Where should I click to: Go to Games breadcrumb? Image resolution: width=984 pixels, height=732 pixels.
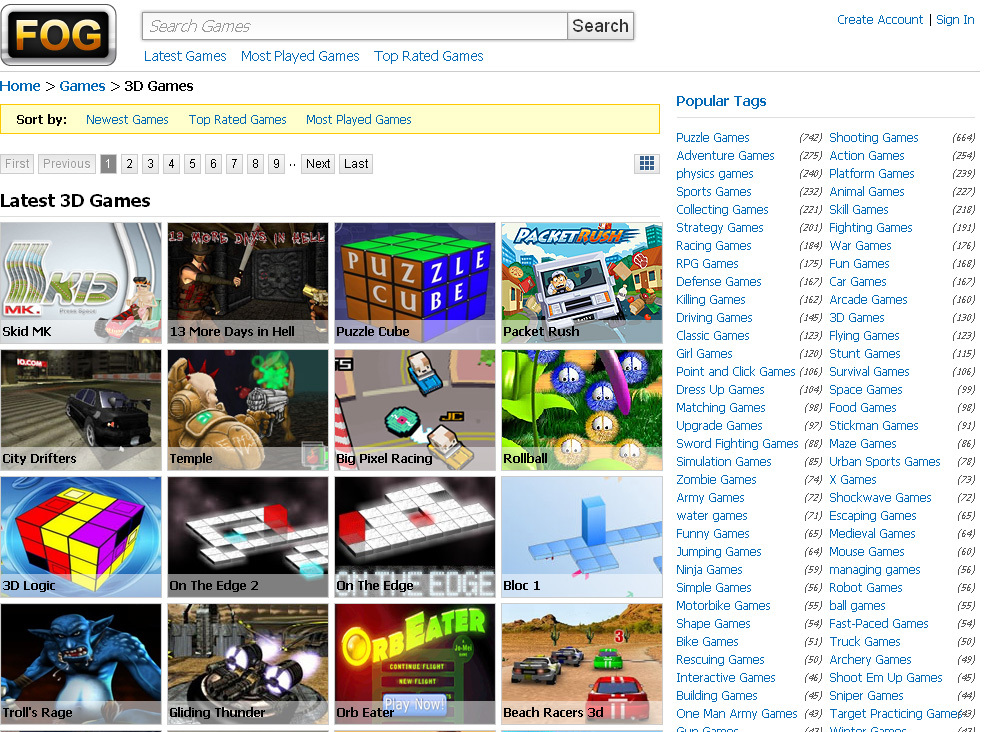click(82, 86)
